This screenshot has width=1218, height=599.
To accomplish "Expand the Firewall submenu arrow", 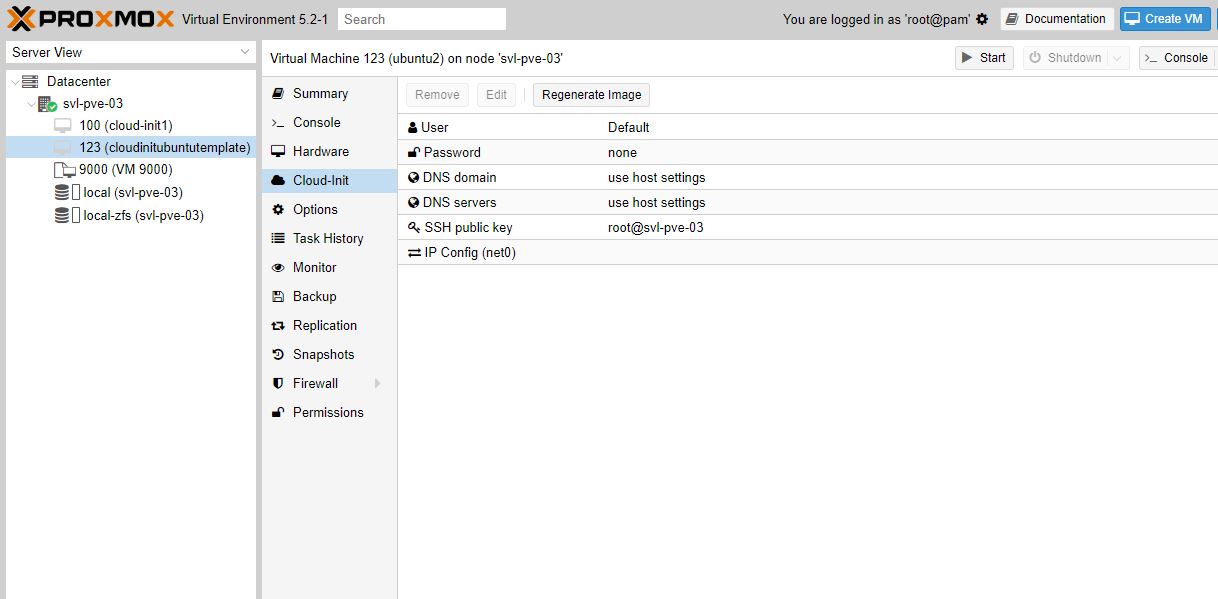I will (x=377, y=384).
